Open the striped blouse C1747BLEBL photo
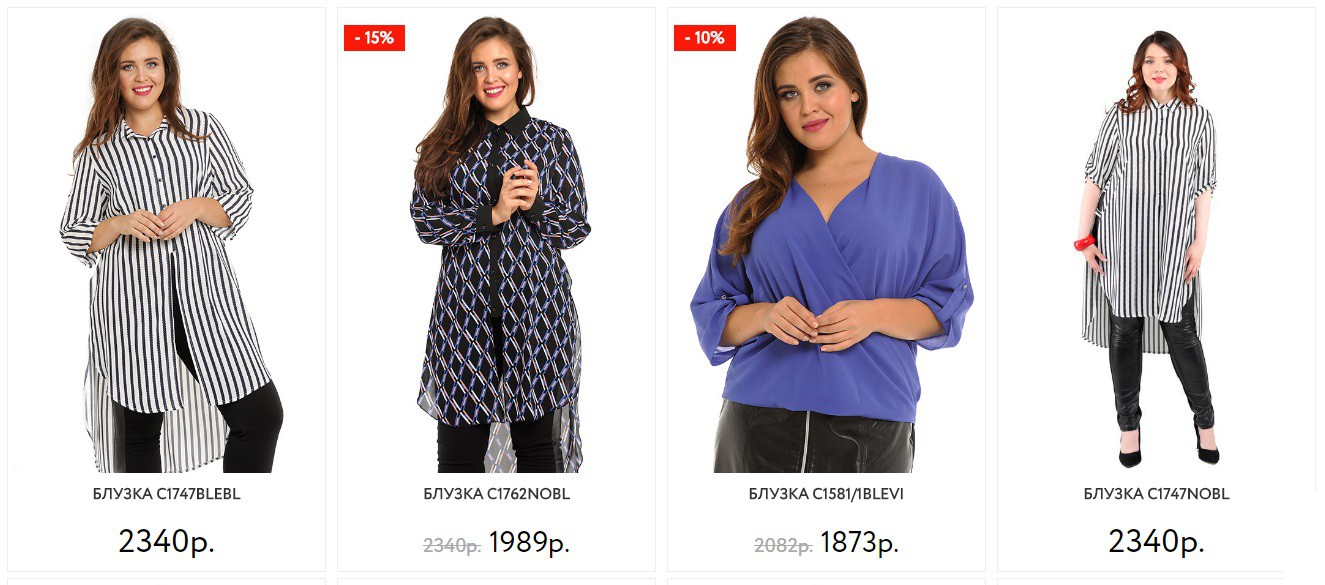1325x585 pixels. click(166, 244)
